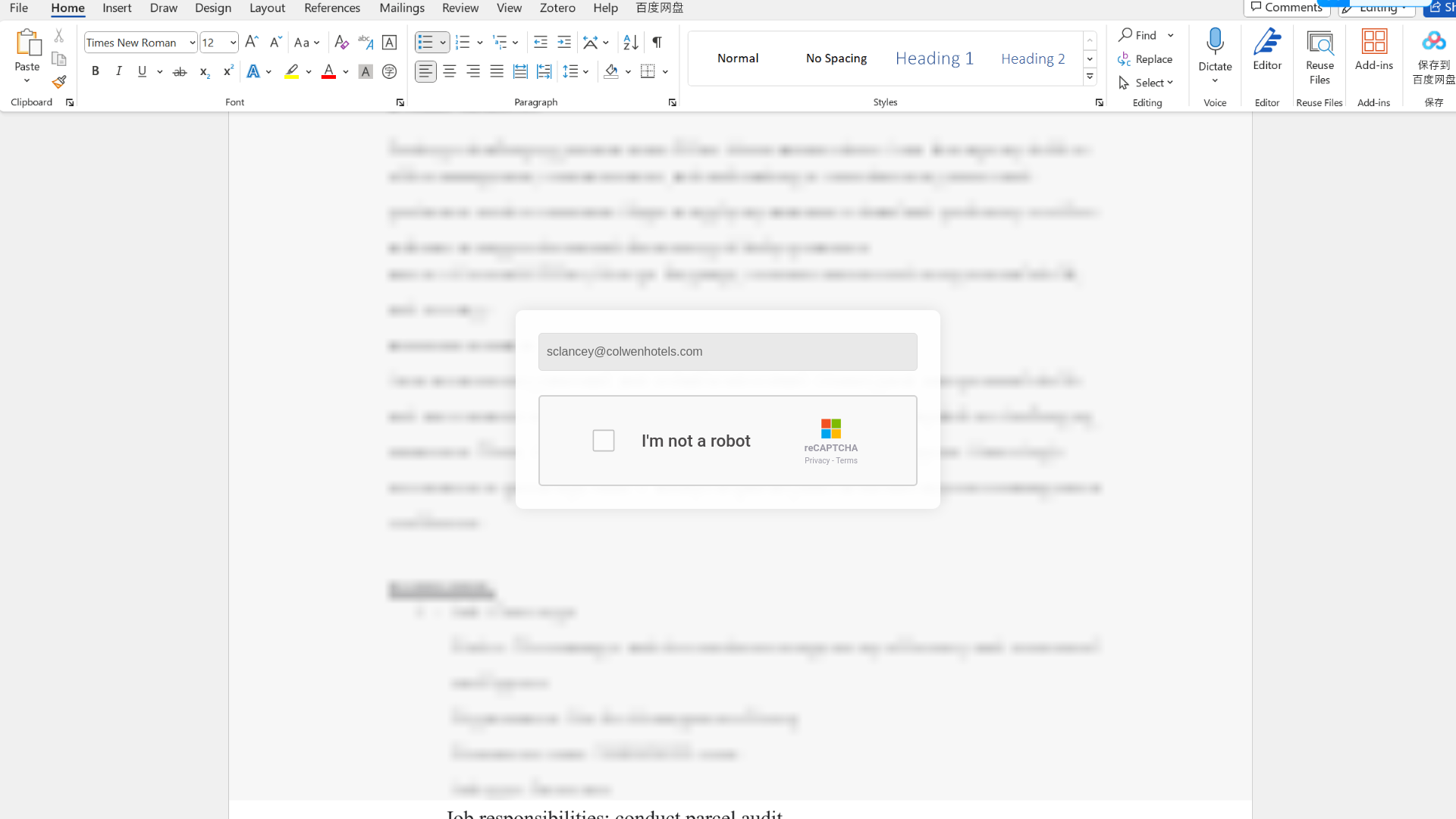Switch to the Mailings tab
The image size is (1456, 819).
(x=402, y=8)
